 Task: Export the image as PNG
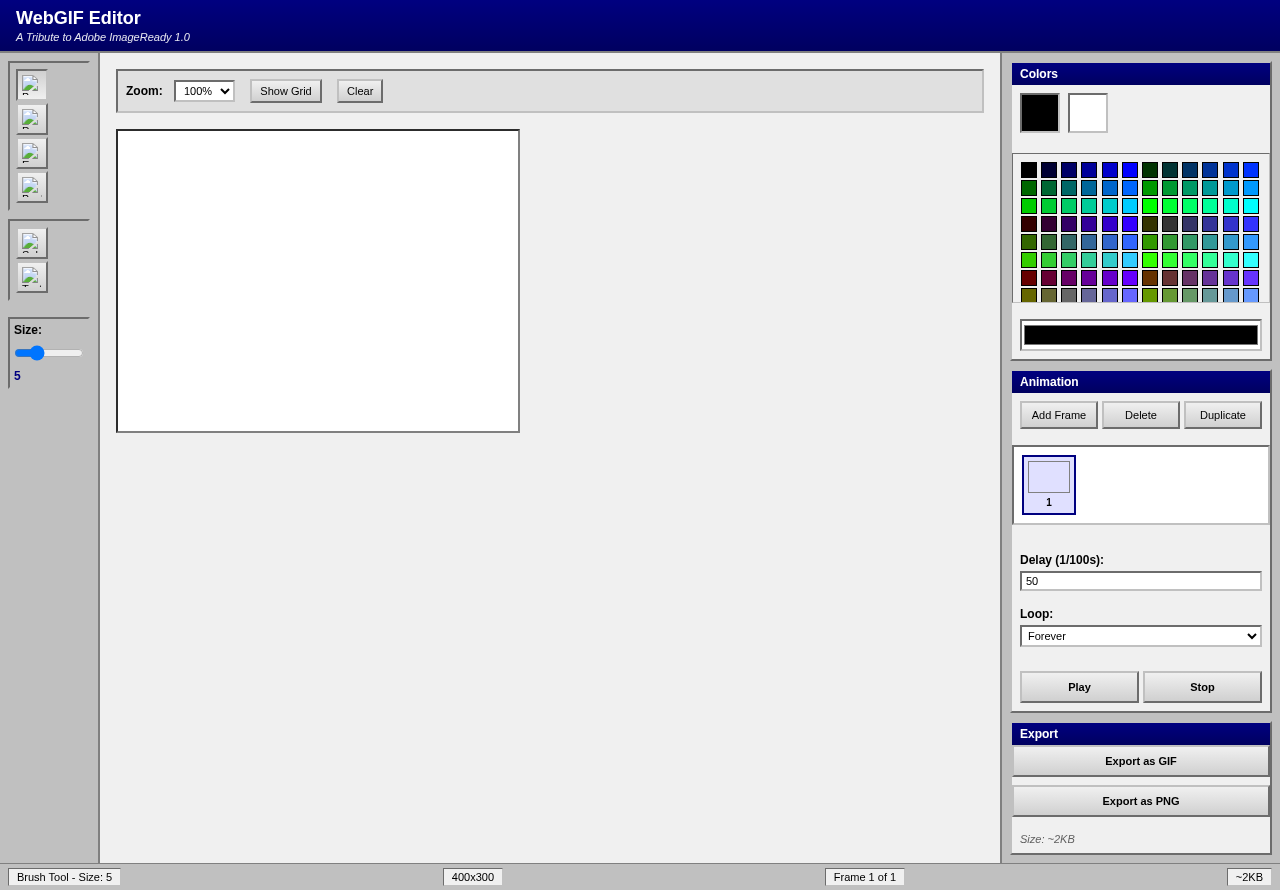1140,800
